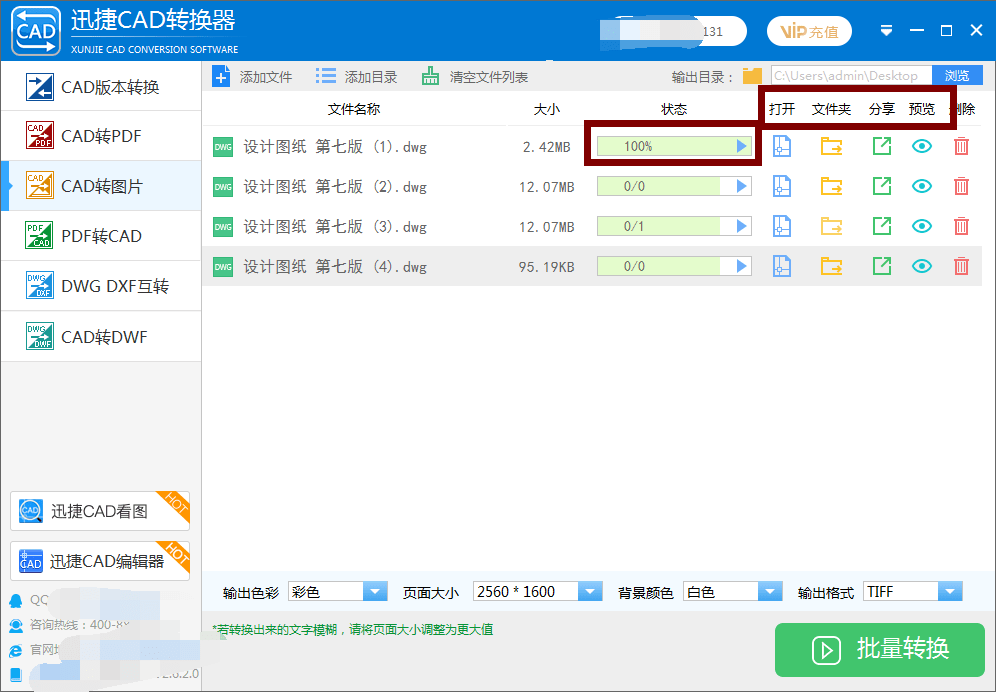Screen dimensions: 996x692
Task: Select the file name 设计图纸 第七版 (2).dwg
Action: coord(335,187)
